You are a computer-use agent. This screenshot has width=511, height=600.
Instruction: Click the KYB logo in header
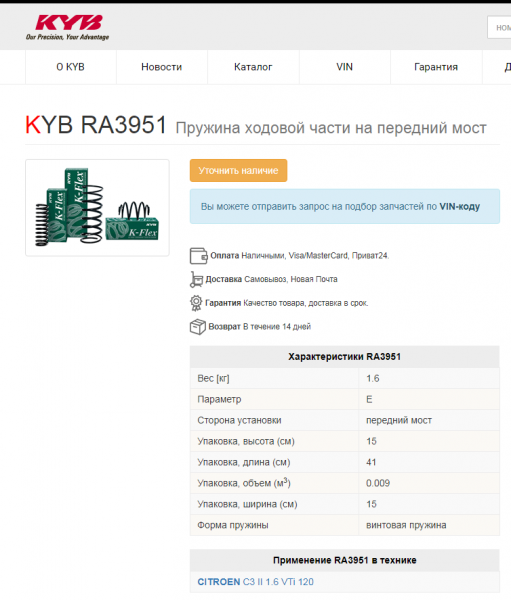pos(67,28)
